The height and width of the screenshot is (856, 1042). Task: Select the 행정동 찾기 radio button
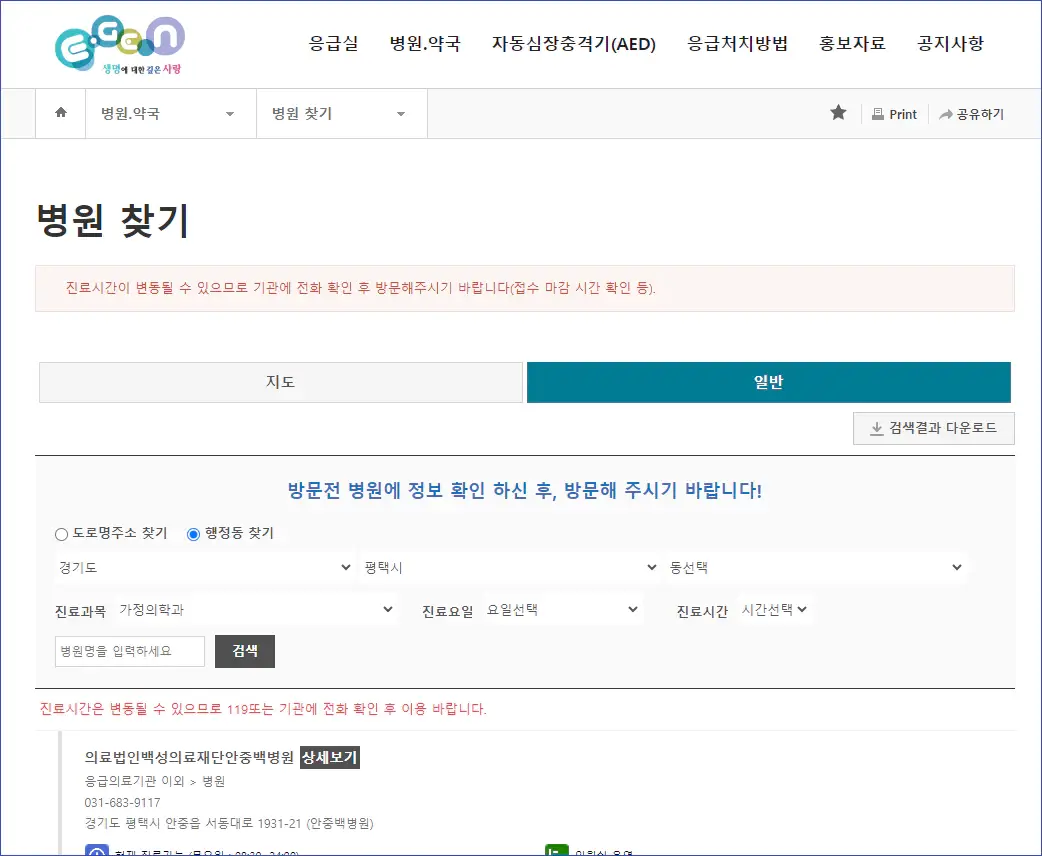pos(192,534)
